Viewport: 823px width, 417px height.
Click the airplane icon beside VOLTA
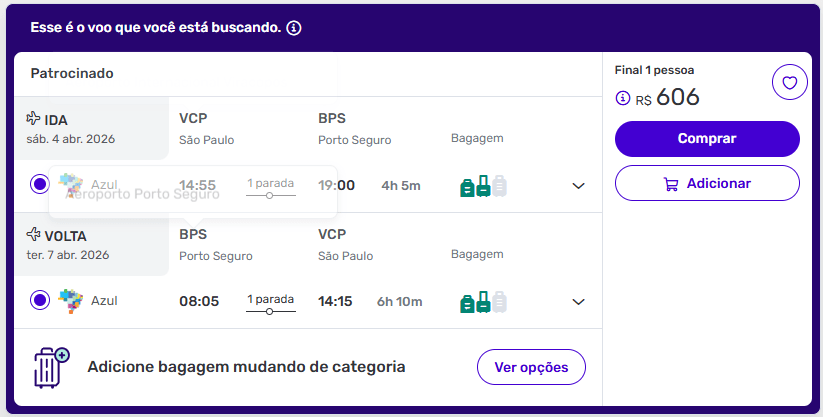point(34,236)
